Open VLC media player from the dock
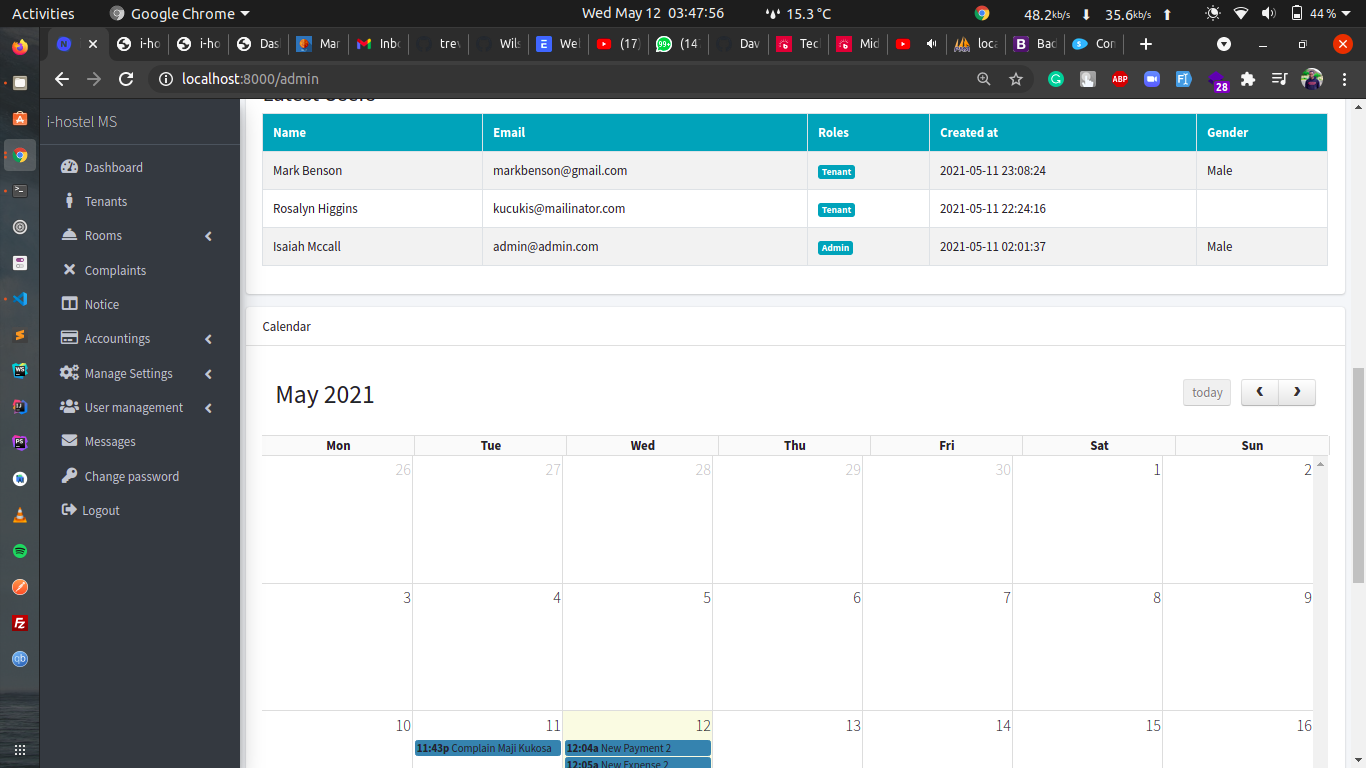 pos(20,515)
